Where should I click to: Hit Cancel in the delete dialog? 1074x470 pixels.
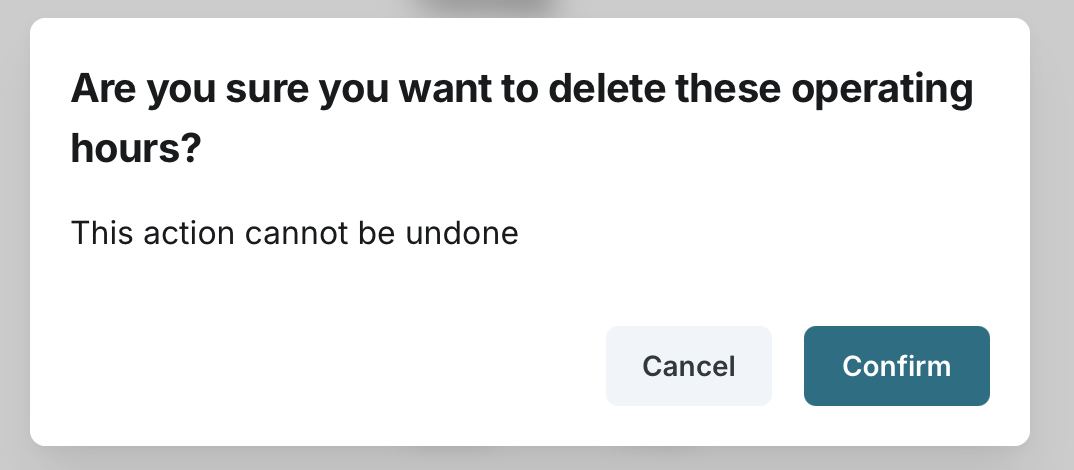688,366
